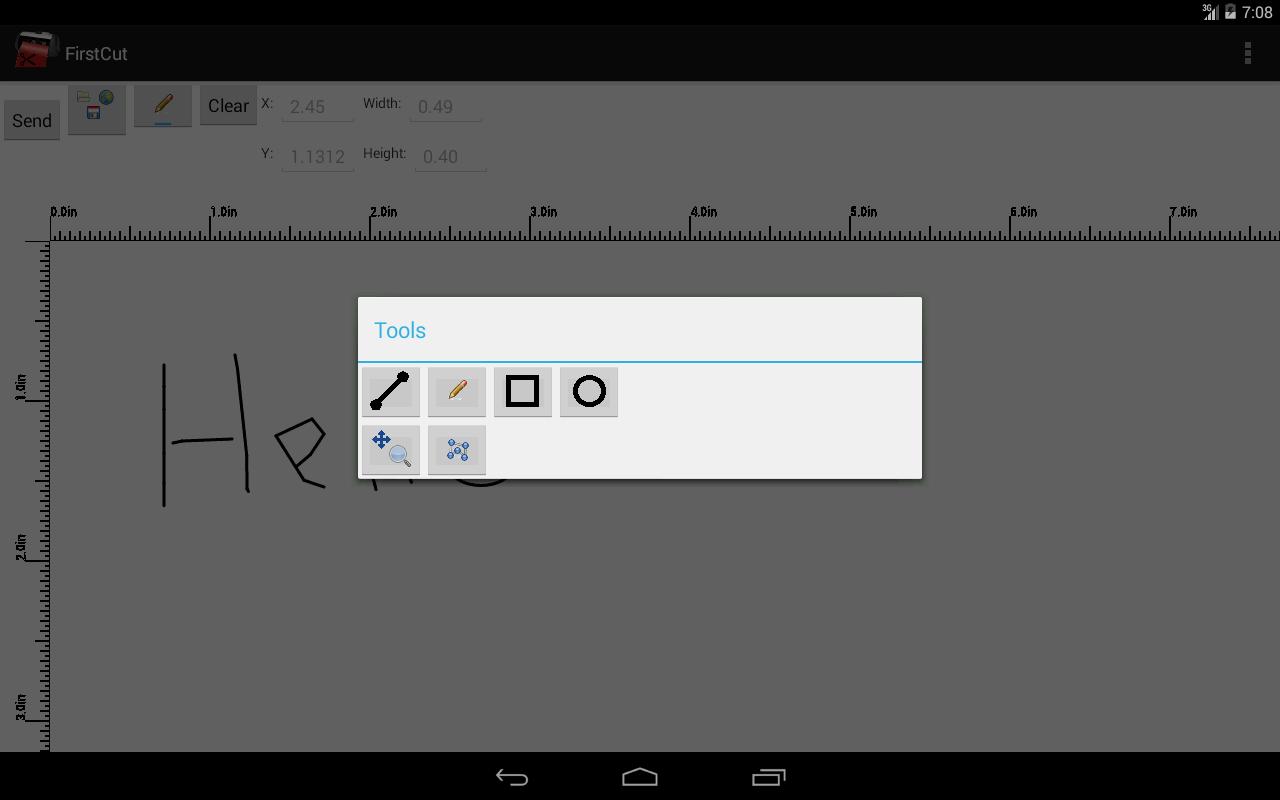Screen dimensions: 1280x800
Task: Tap the FirstCut app icon
Action: [34, 52]
